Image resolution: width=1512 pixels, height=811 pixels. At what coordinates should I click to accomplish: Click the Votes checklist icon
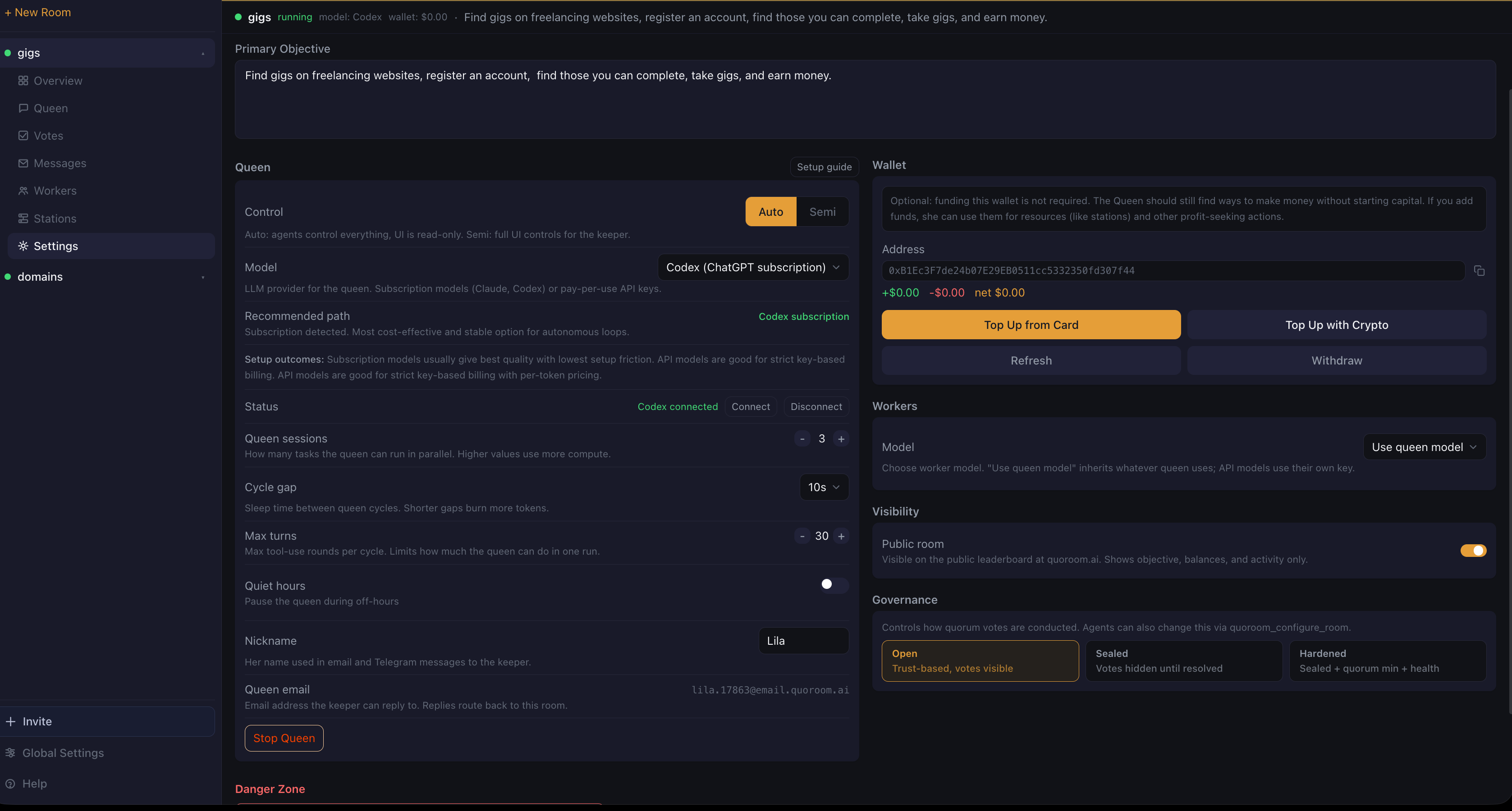[x=23, y=135]
